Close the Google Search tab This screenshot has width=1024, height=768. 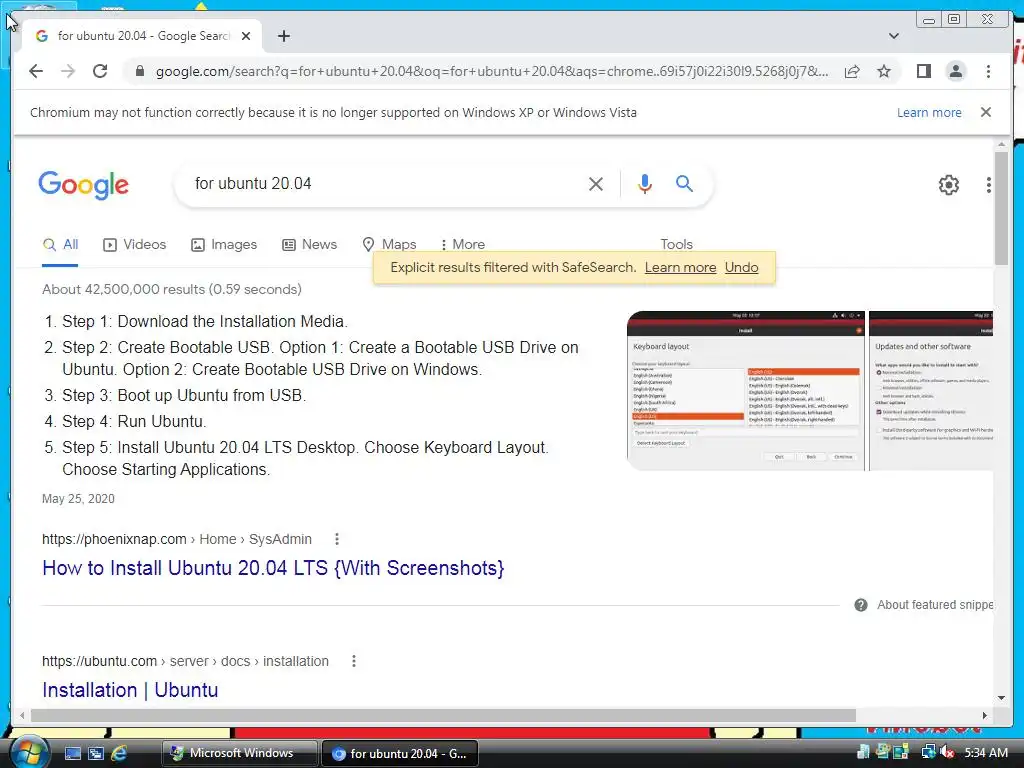click(246, 36)
